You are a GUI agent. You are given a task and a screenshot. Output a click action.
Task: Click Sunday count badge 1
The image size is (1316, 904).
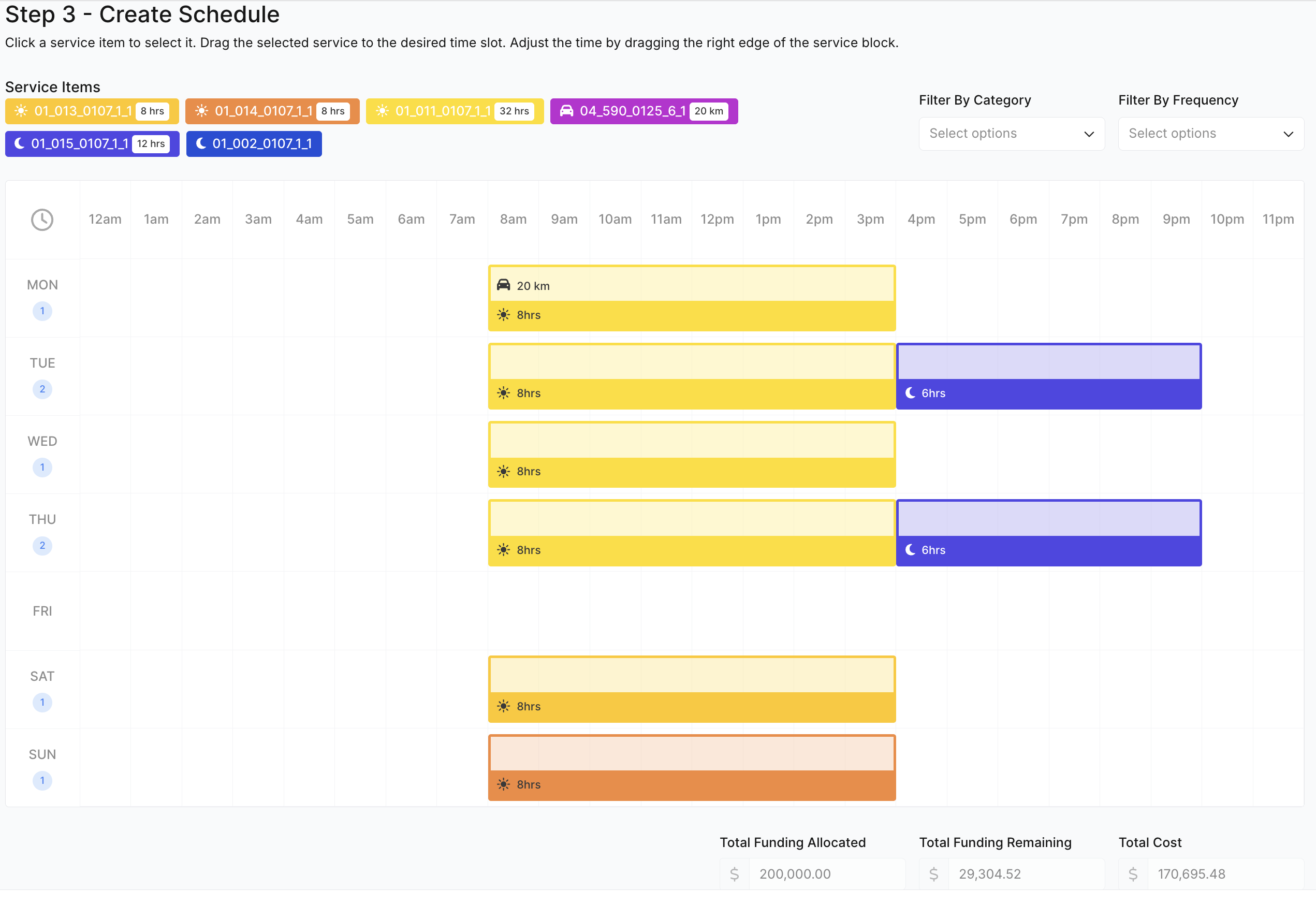[42, 781]
